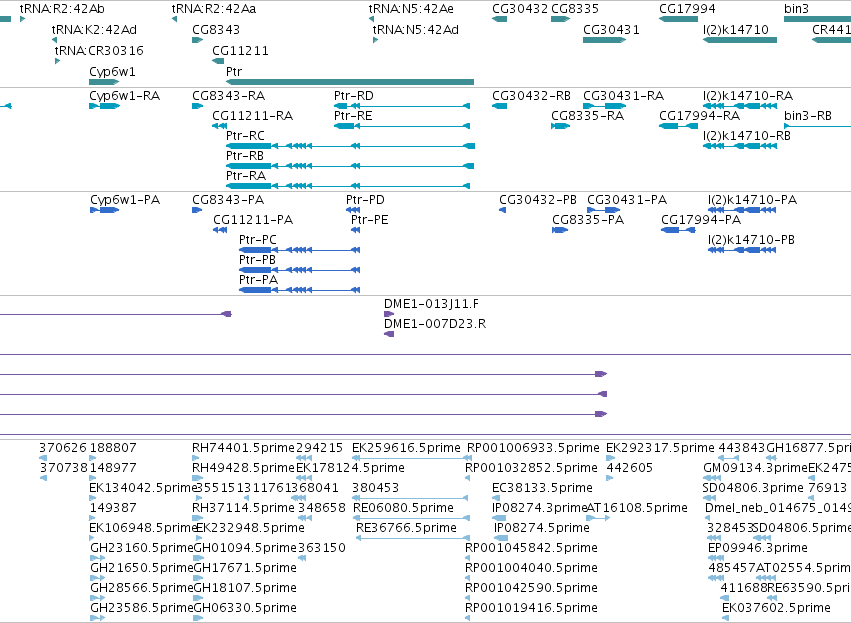Open transcript l(2)k14710-RA
The height and width of the screenshot is (623, 851).
tap(740, 106)
